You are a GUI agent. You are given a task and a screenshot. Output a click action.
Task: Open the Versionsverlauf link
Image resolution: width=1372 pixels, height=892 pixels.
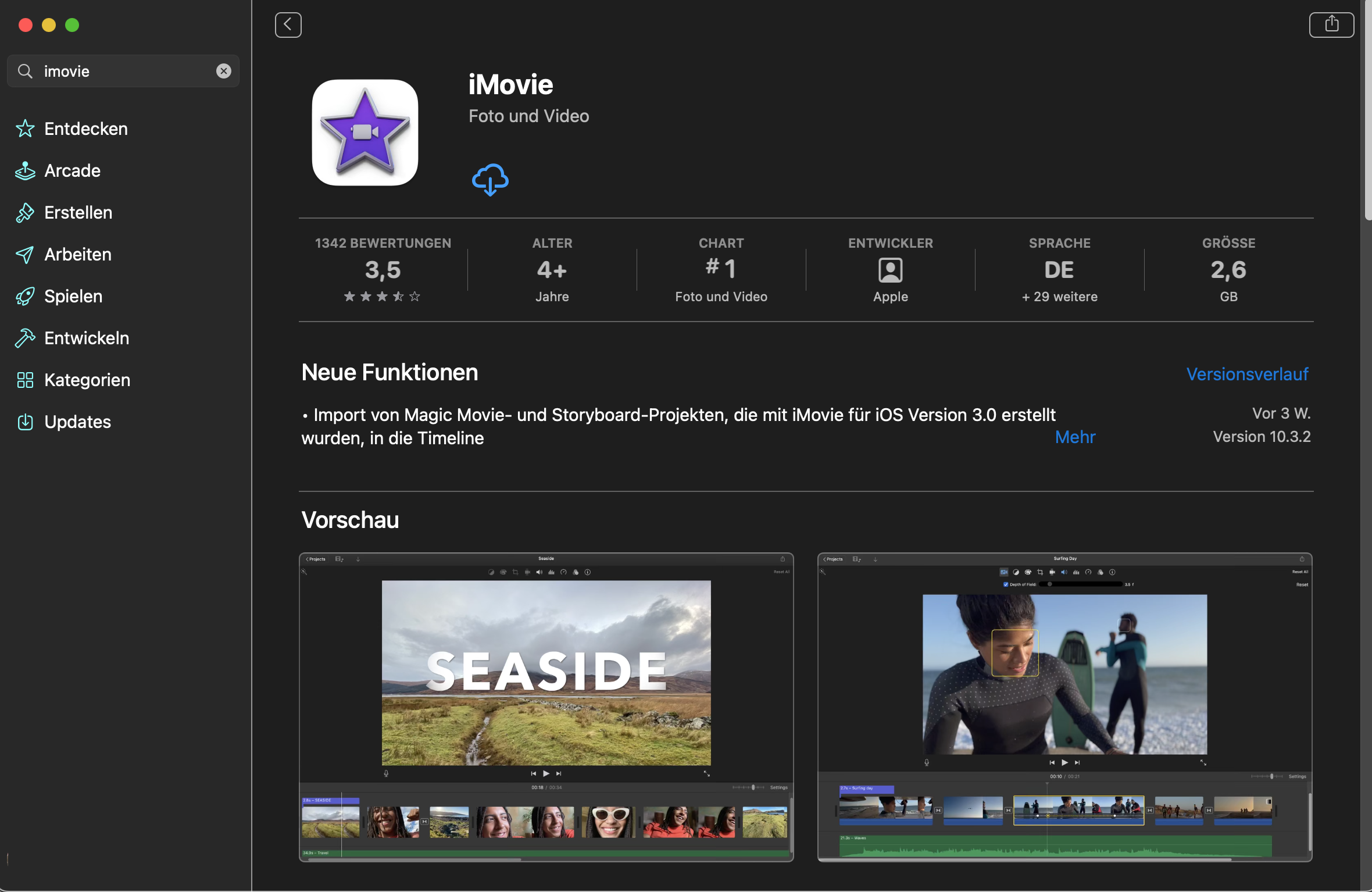(x=1247, y=374)
